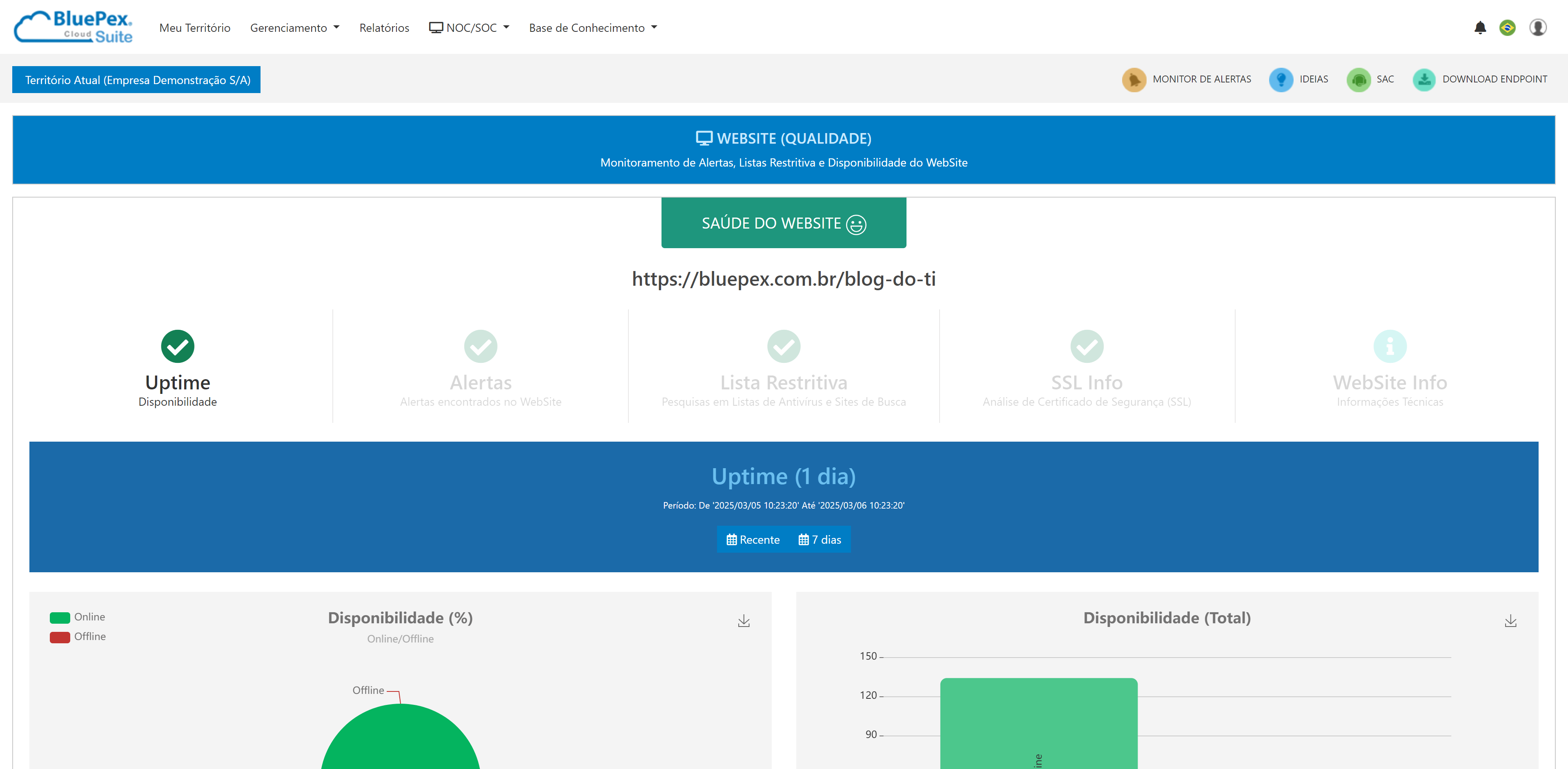
Task: Click the smiley face in Saúde do Website
Action: (856, 224)
